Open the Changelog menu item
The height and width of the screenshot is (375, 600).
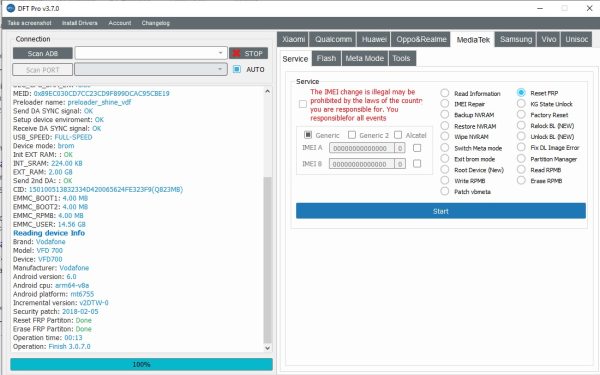pos(155,23)
